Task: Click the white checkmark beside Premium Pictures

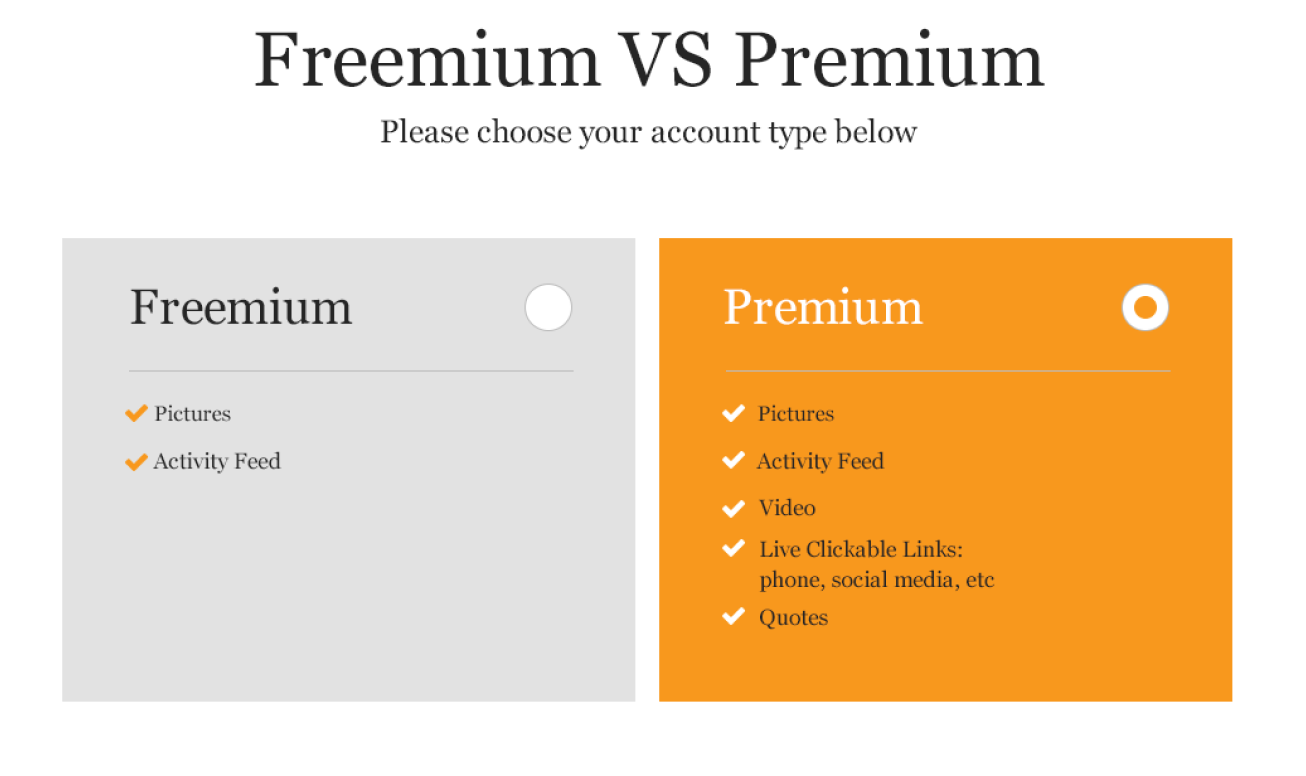Action: click(733, 413)
